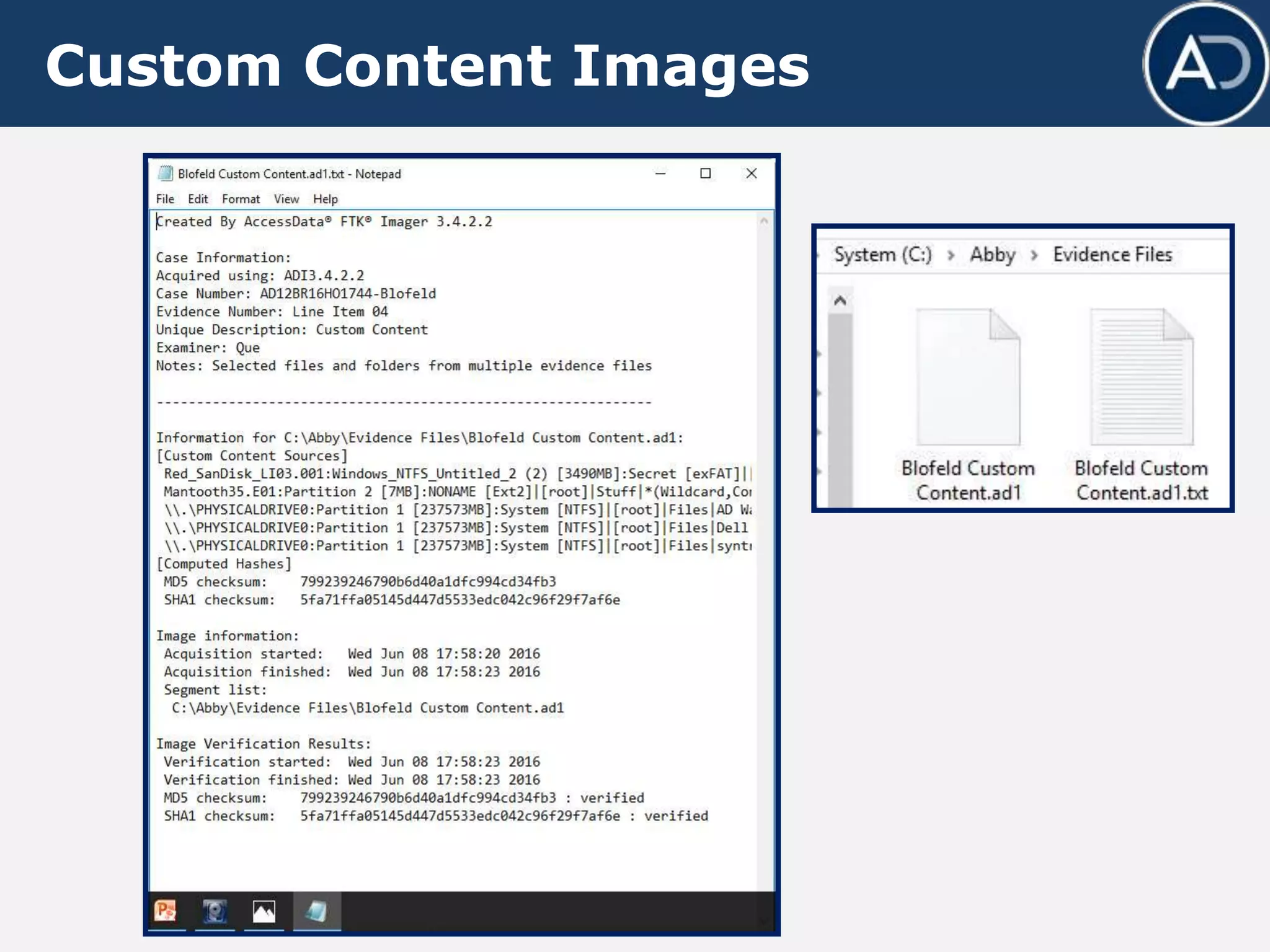Open Blofeld Custom Content.ad1.txt file icon
Viewport: 1270px width, 952px height.
(x=1142, y=377)
